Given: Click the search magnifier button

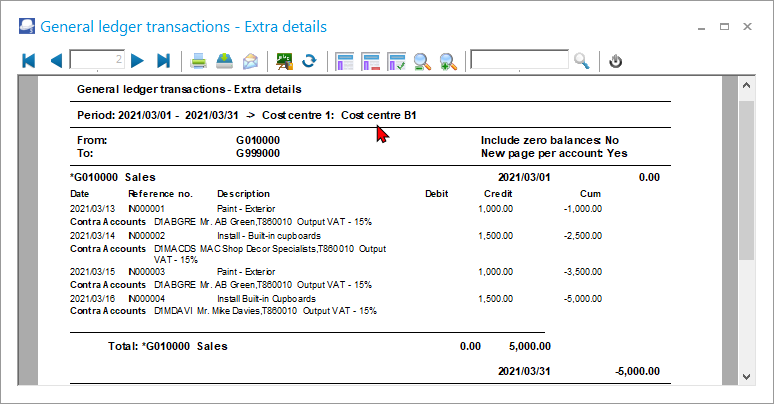Looking at the screenshot, I should 582,61.
